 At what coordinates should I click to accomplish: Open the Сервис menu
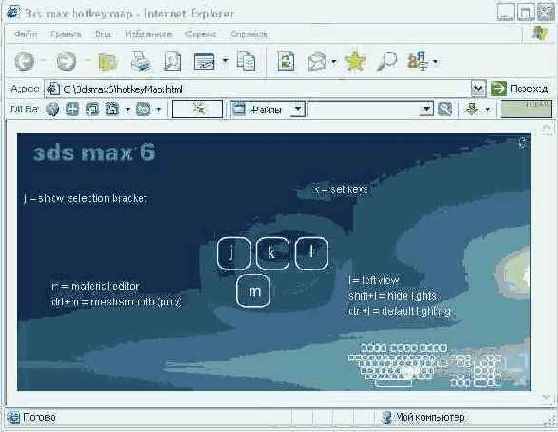tap(201, 35)
